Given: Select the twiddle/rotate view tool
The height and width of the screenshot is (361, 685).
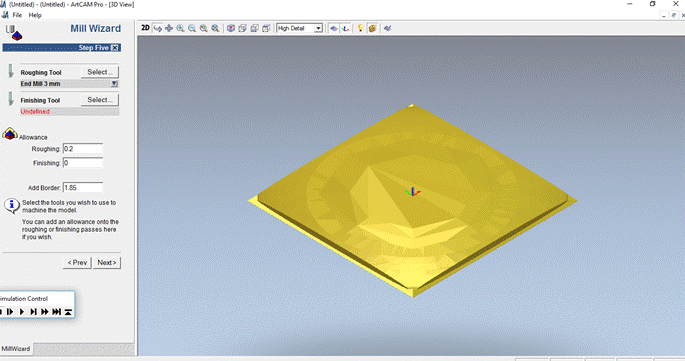Looking at the screenshot, I should 158,28.
